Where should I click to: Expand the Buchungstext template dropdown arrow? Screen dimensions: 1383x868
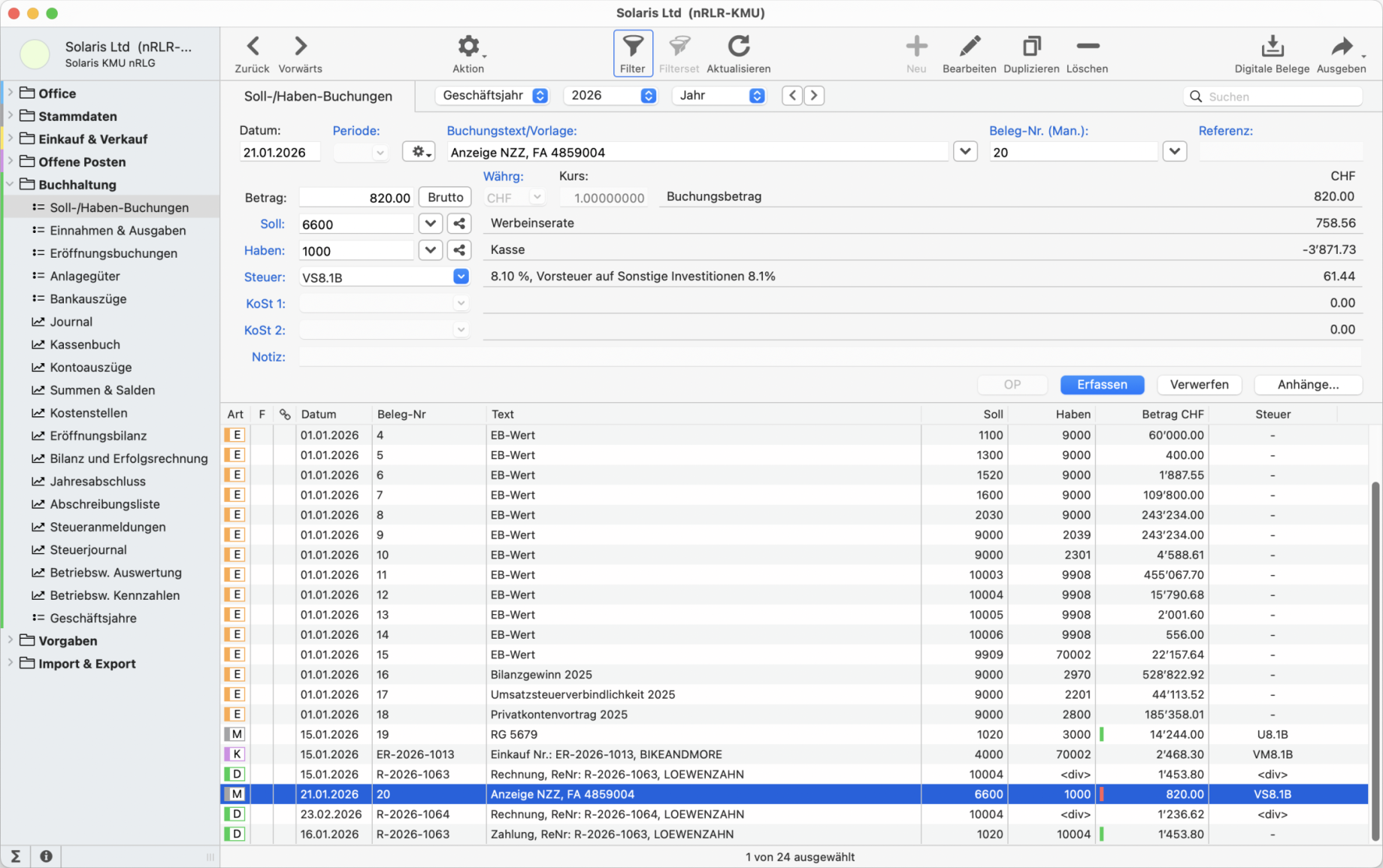965,152
